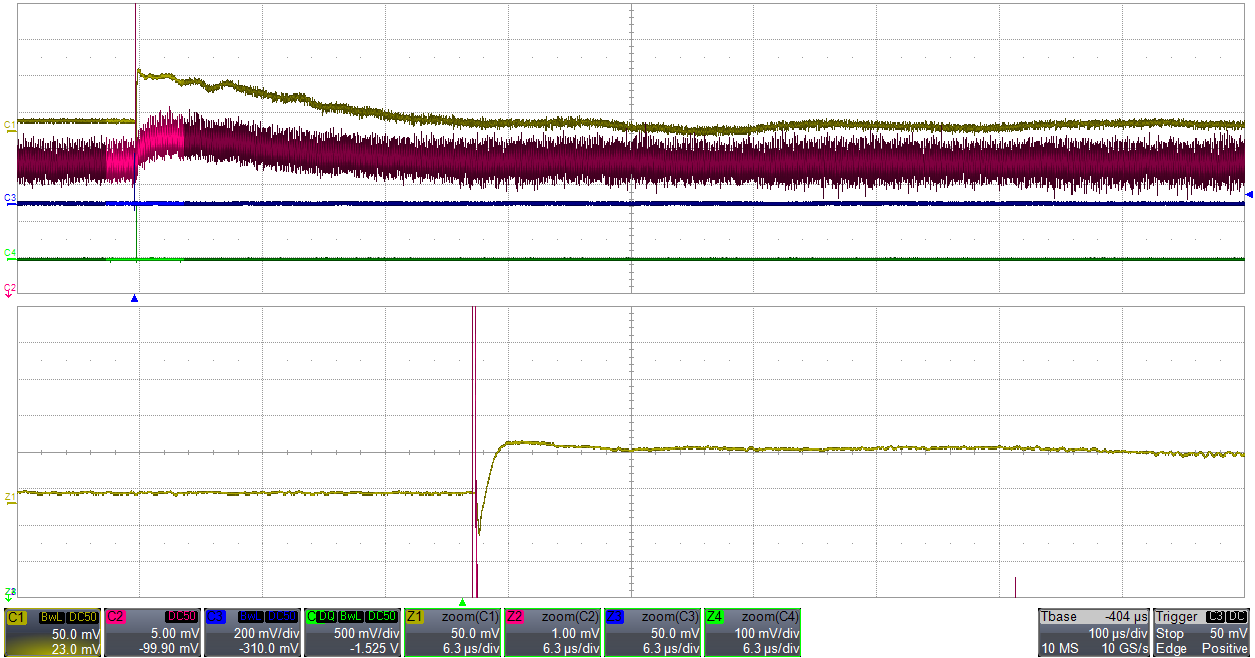This screenshot has height=658, width=1255.
Task: Click the 10 GS/s sample rate readout
Action: click(x=1124, y=649)
